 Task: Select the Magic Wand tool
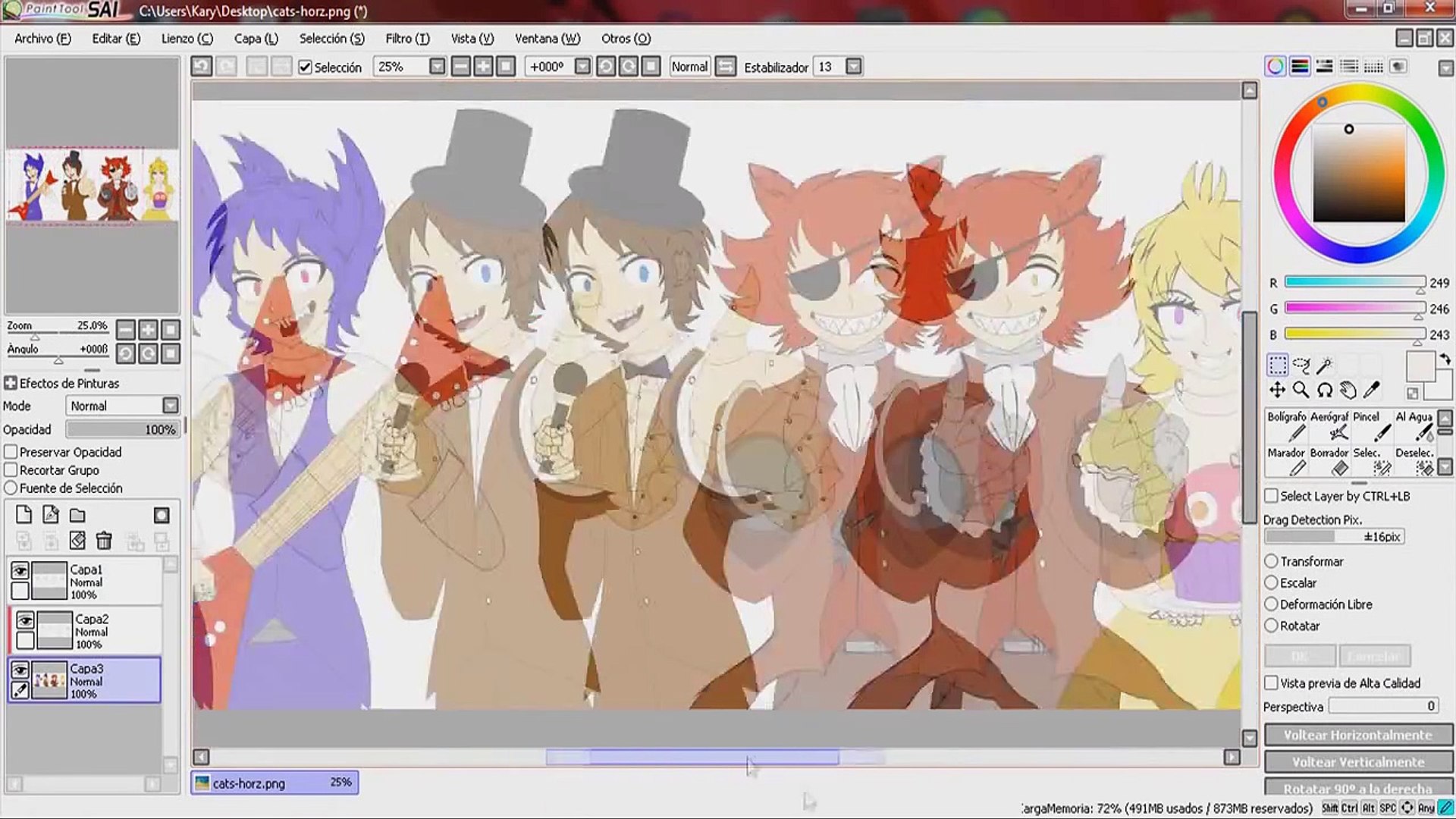pyautogui.click(x=1325, y=366)
